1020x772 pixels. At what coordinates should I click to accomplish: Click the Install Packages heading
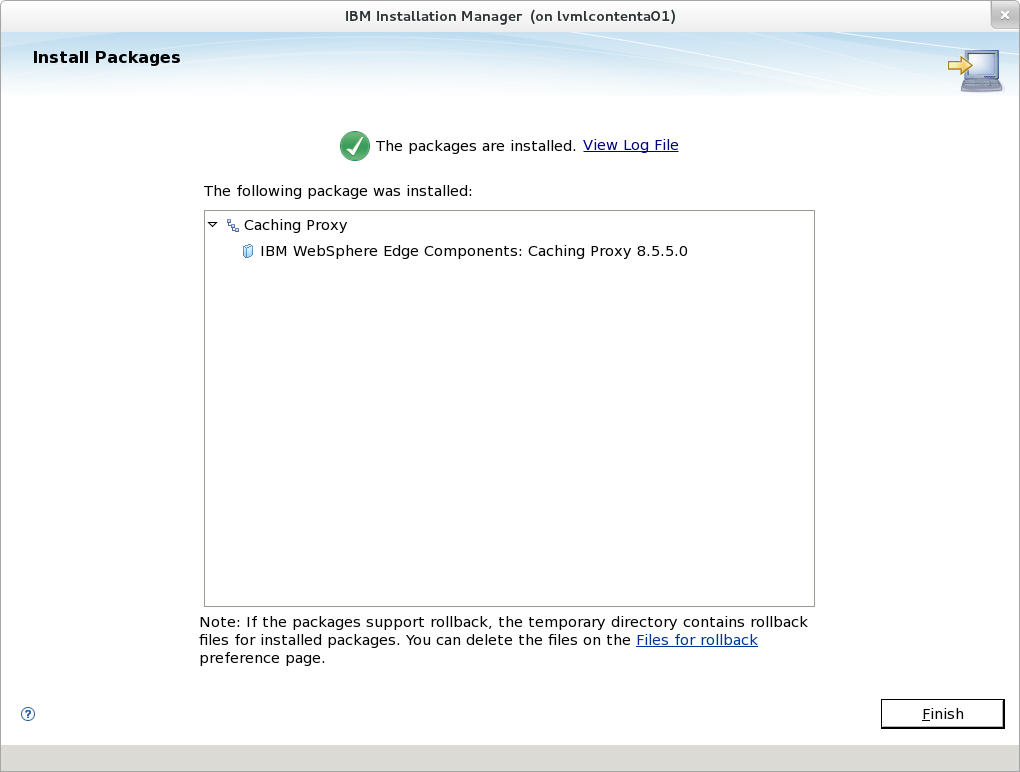coord(107,57)
